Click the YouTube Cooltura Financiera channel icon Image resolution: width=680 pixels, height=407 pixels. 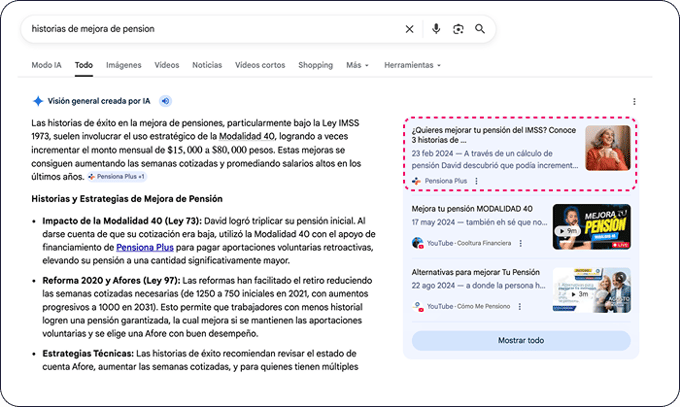(x=417, y=243)
